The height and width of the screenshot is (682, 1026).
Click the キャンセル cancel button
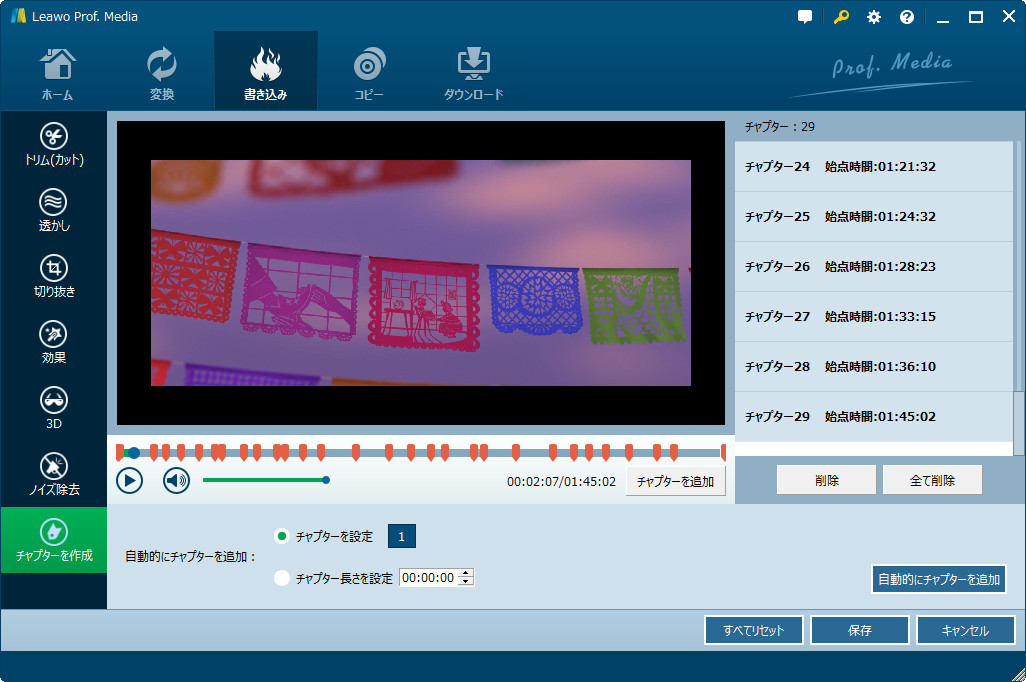click(966, 630)
